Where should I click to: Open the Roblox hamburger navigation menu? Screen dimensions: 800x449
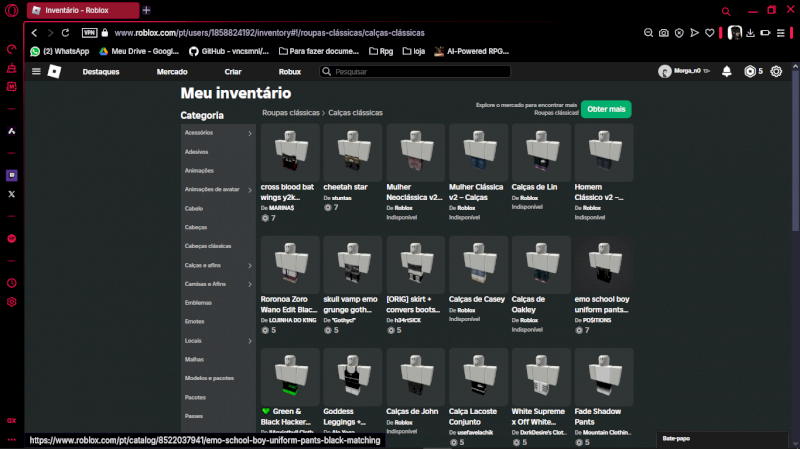point(37,72)
